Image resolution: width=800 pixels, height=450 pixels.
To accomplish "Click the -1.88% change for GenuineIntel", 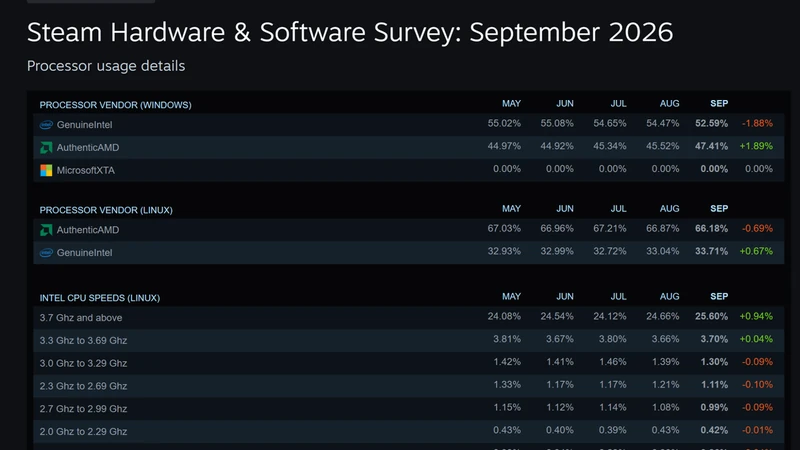I will [757, 123].
